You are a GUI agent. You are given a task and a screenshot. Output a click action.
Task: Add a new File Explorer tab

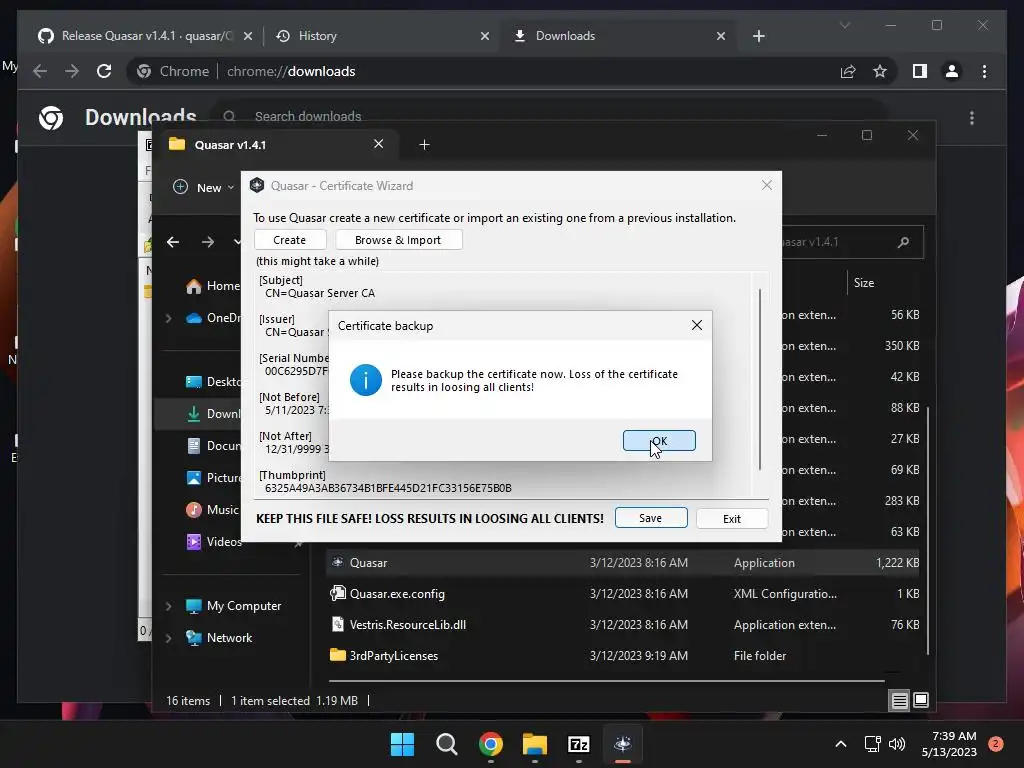pyautogui.click(x=424, y=144)
